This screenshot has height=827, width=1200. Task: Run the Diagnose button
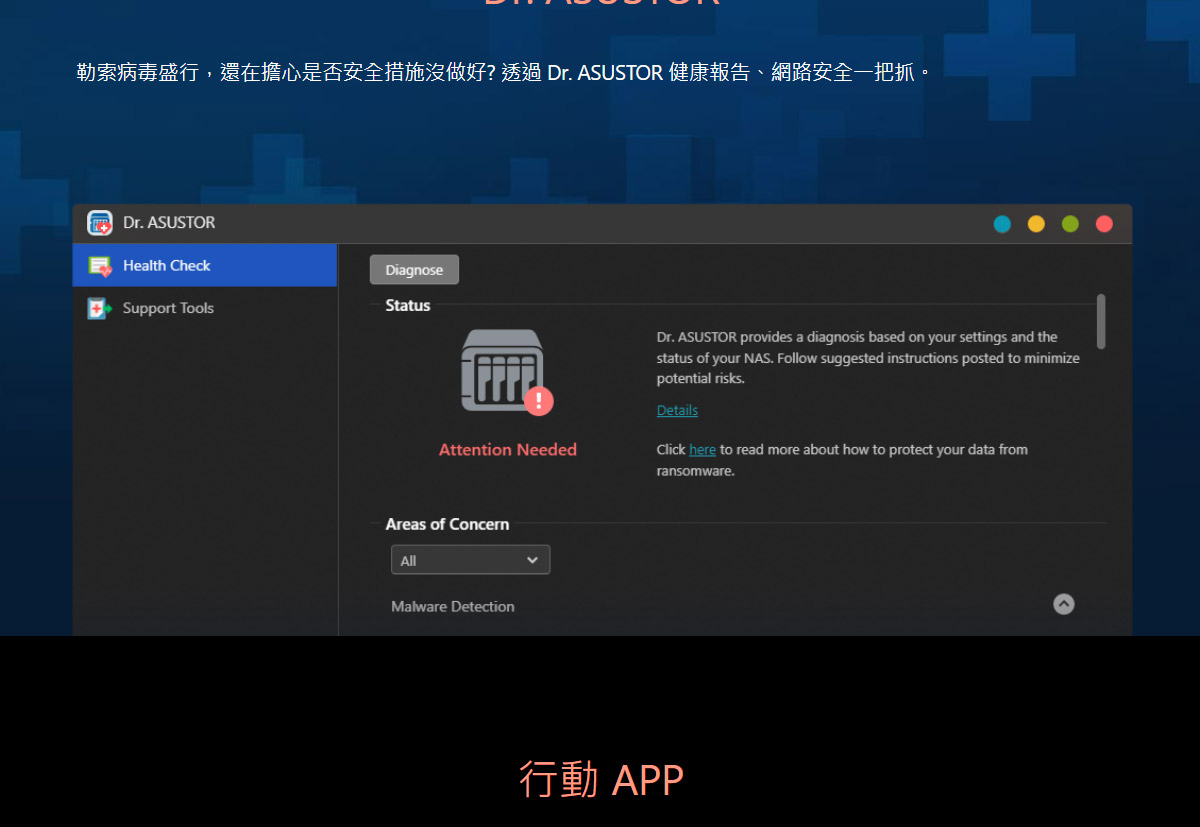[414, 270]
